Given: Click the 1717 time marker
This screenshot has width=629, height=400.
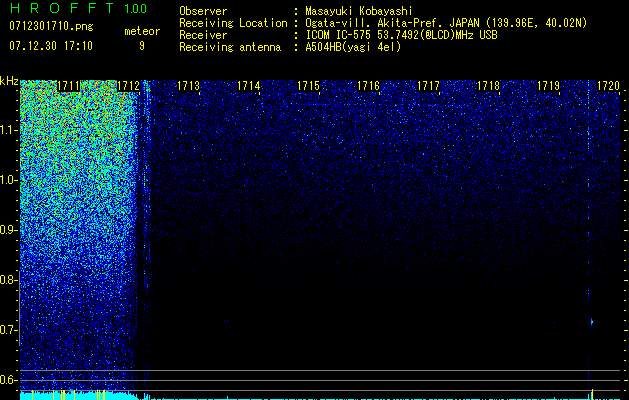Looking at the screenshot, I should coord(428,86).
